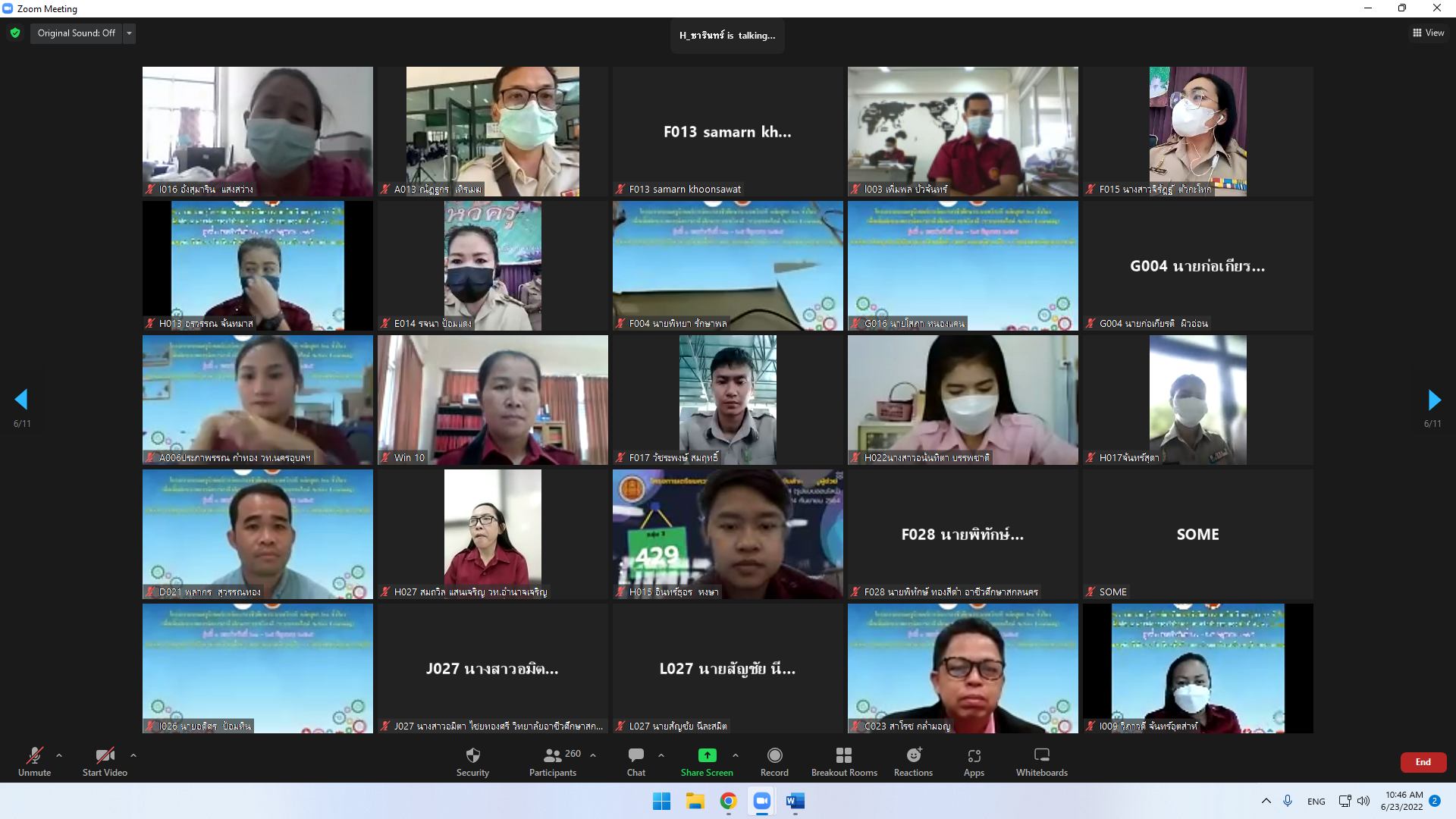Open the View layout menu
The height and width of the screenshot is (819, 1456).
point(1428,33)
